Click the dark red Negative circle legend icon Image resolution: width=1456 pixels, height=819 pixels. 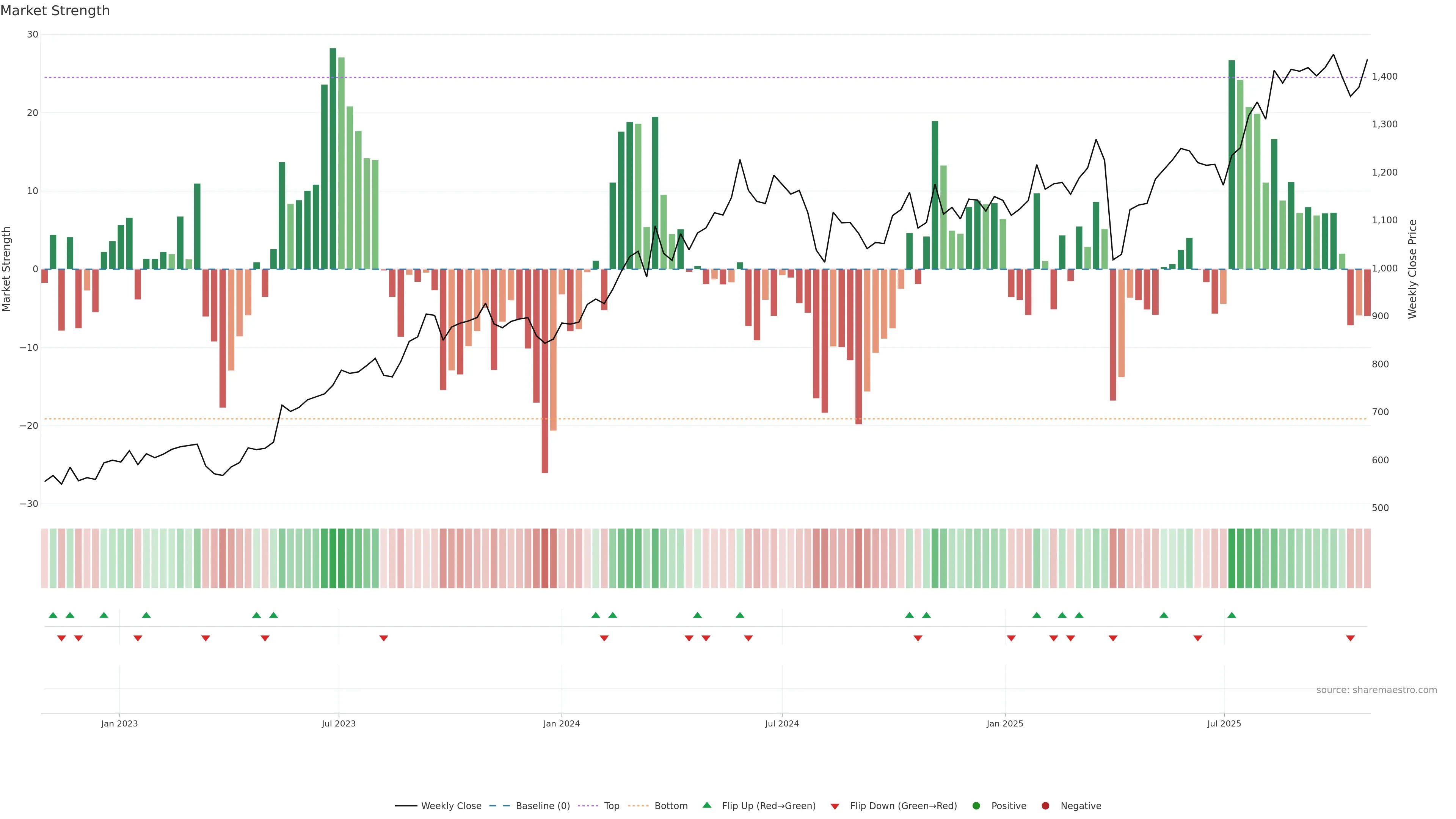tap(1045, 806)
